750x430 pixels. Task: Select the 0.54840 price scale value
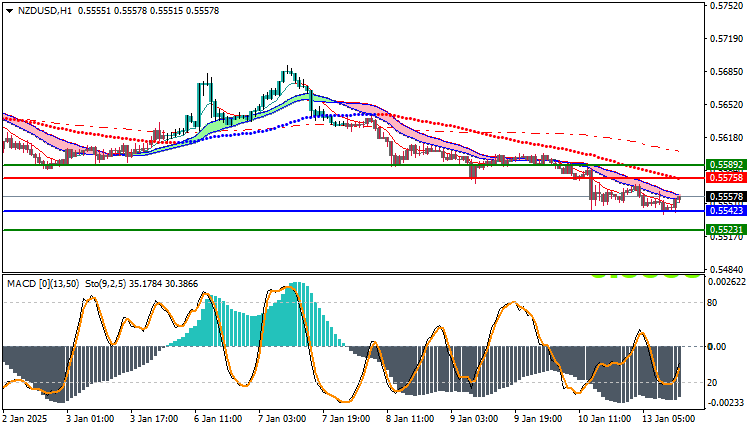point(727,270)
